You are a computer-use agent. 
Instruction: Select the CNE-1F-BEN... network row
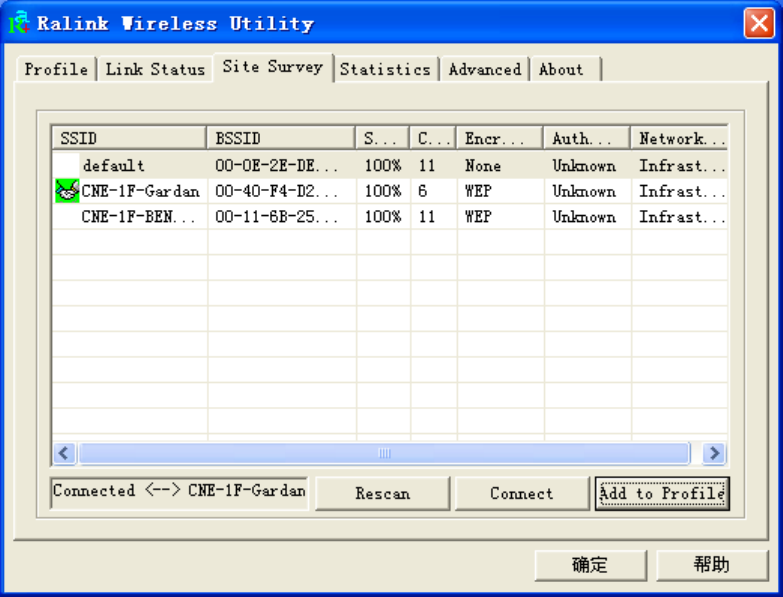click(390, 216)
